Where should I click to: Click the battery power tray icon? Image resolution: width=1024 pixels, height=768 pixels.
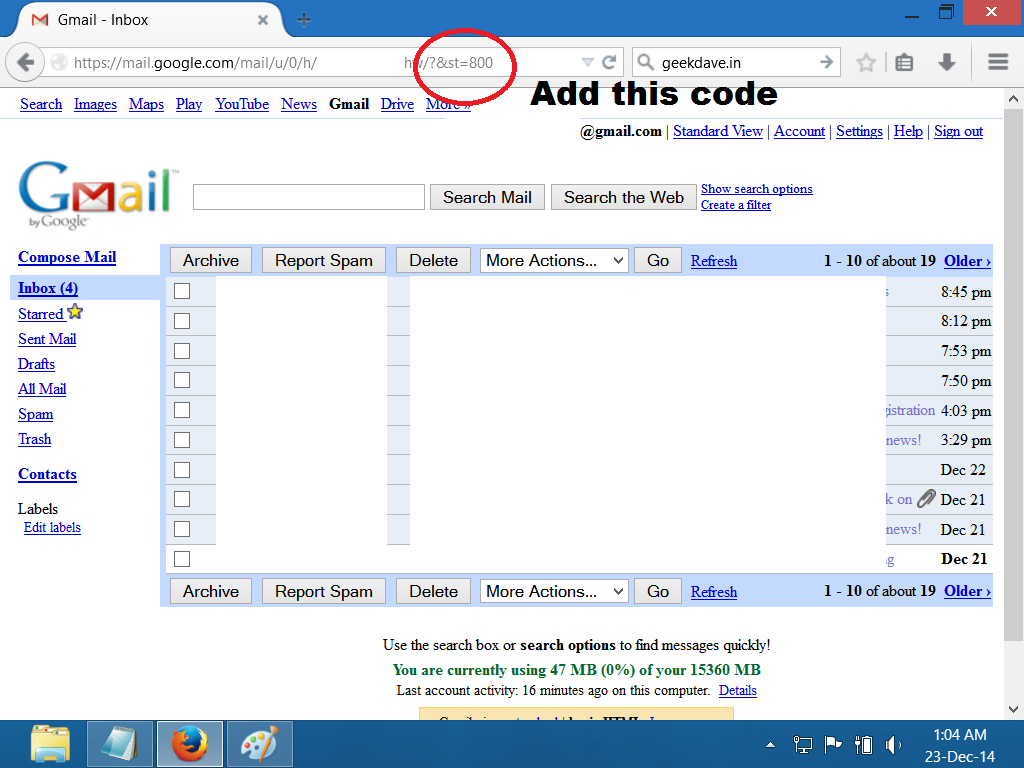click(863, 744)
